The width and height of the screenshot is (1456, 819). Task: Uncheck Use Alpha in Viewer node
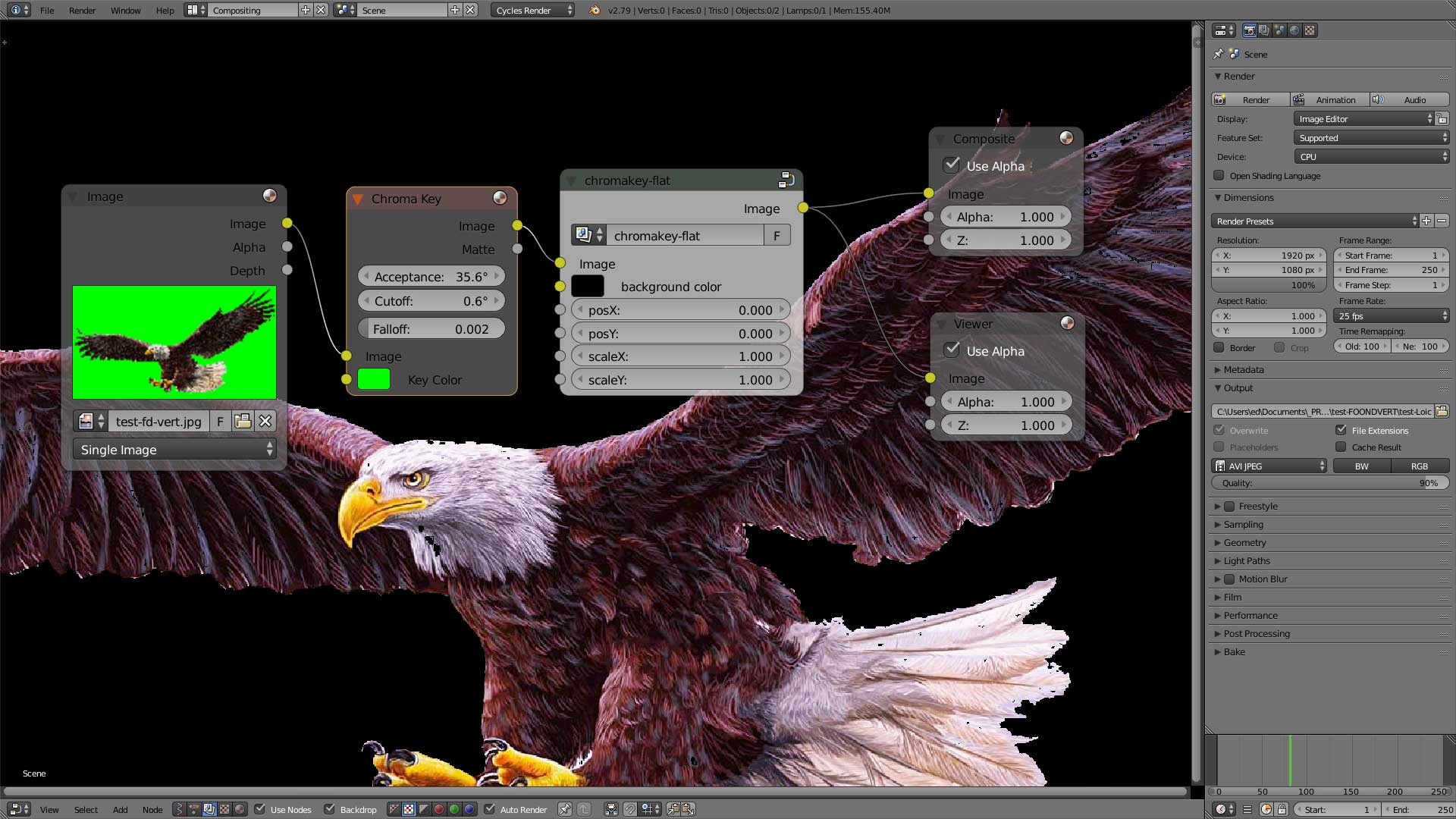[x=952, y=350]
